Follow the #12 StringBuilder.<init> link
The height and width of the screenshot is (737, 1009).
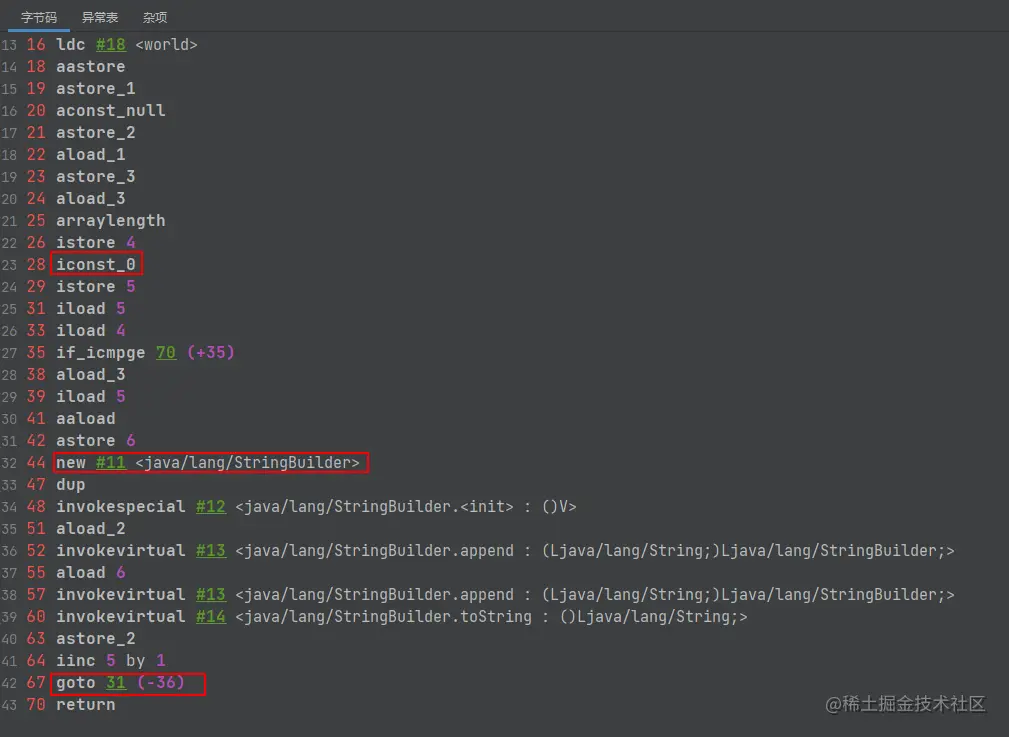pyautogui.click(x=210, y=506)
